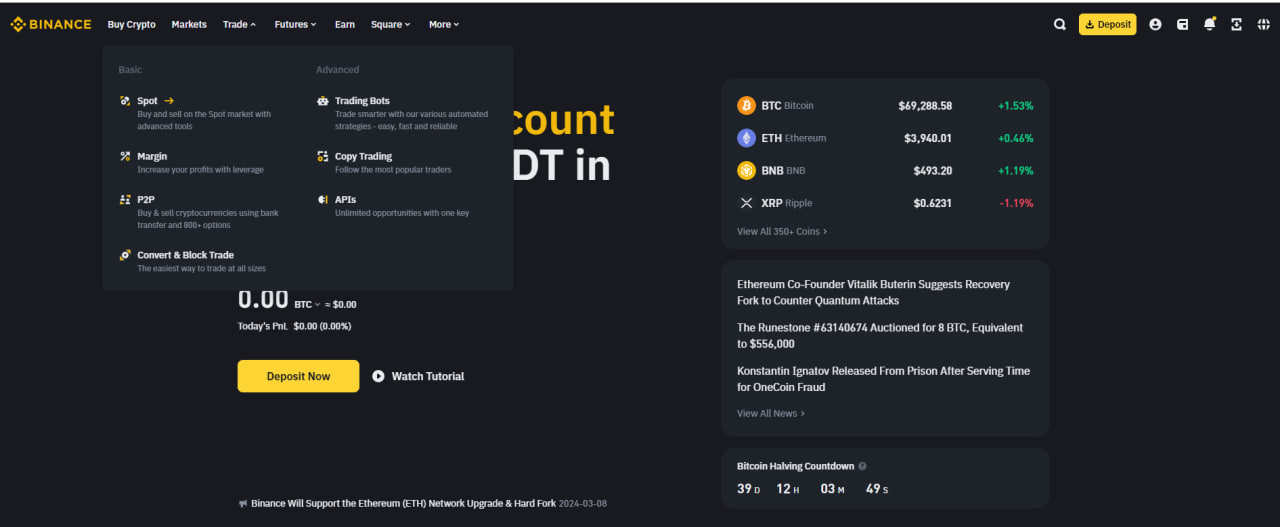This screenshot has width=1280, height=527.
Task: Click the Convert & Block Trade icon
Action: [x=125, y=255]
